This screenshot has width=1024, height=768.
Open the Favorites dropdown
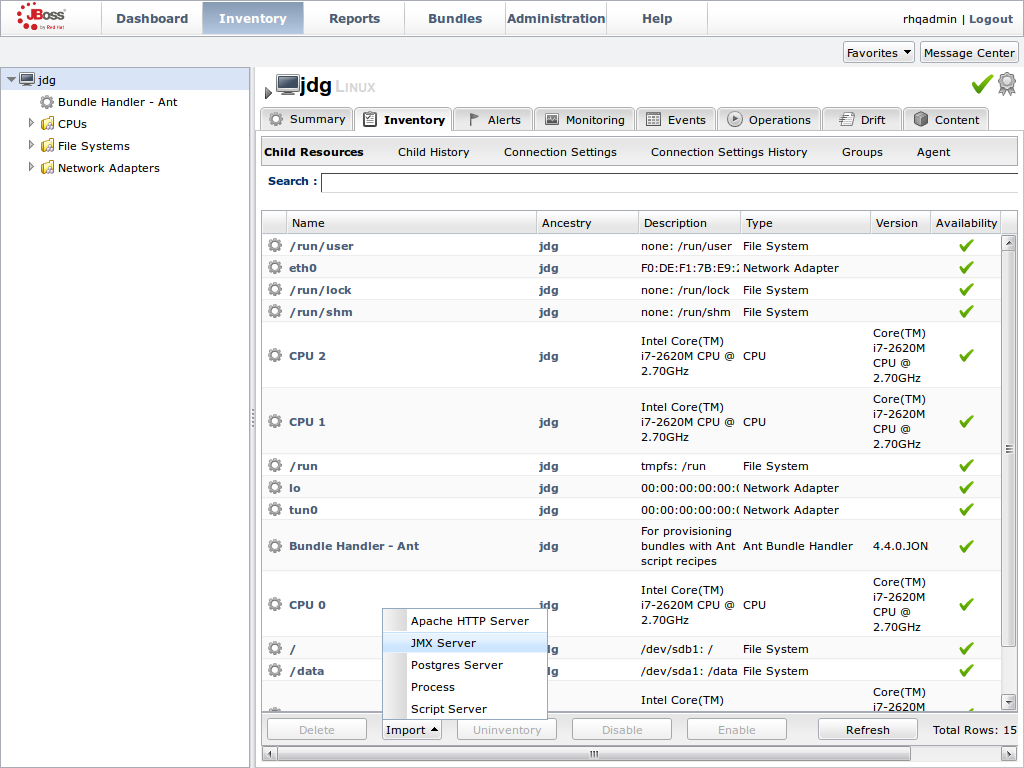point(879,53)
